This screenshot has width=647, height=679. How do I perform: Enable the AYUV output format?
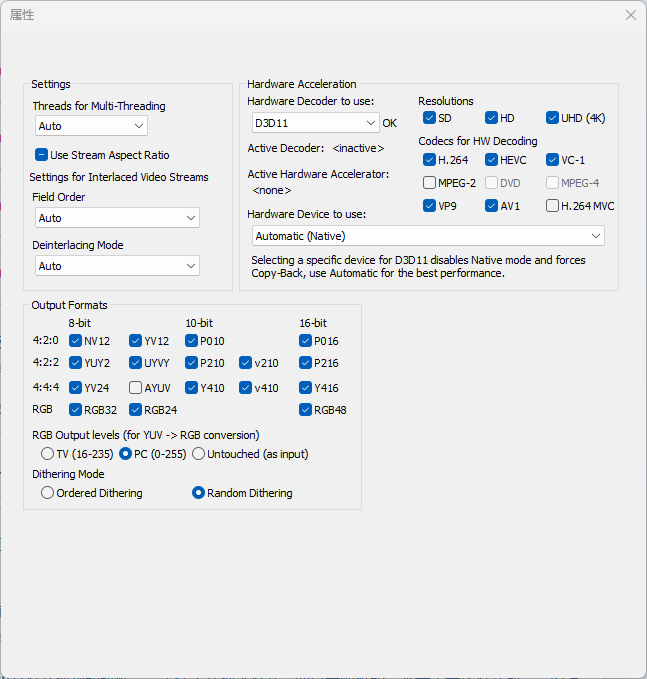click(136, 387)
